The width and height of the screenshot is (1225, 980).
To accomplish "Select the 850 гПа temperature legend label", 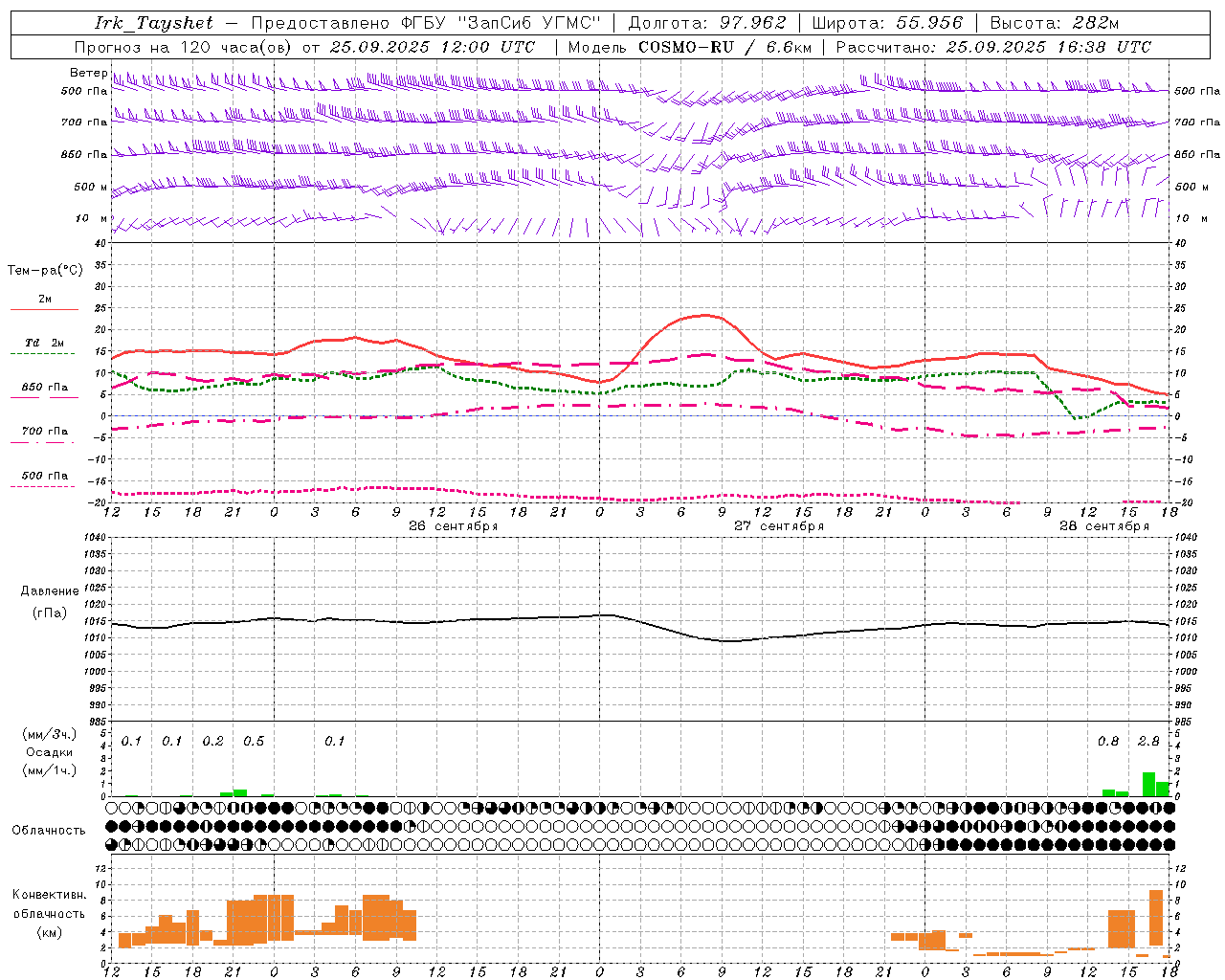I will pos(44,388).
